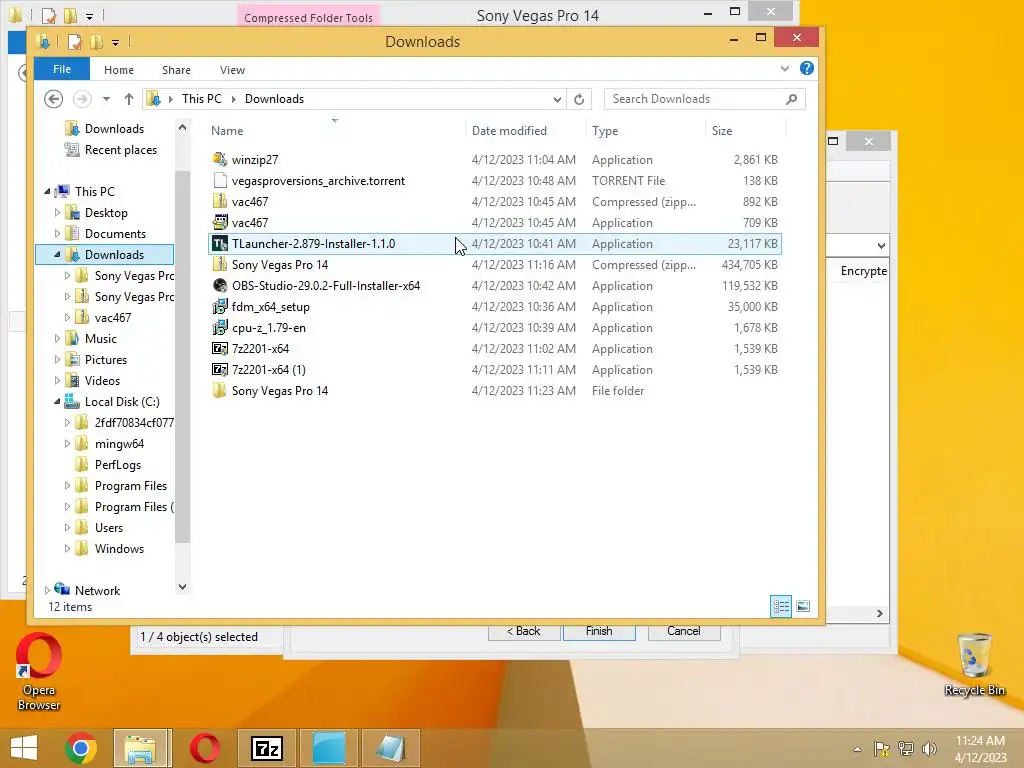Click the Action Center flag tray icon
Viewport: 1024px width, 768px height.
coord(882,749)
